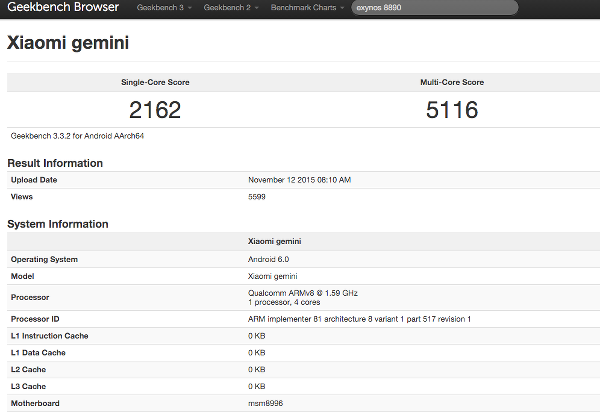Select the L2 Cache 0 KB value
This screenshot has height=412, width=600.
[257, 370]
